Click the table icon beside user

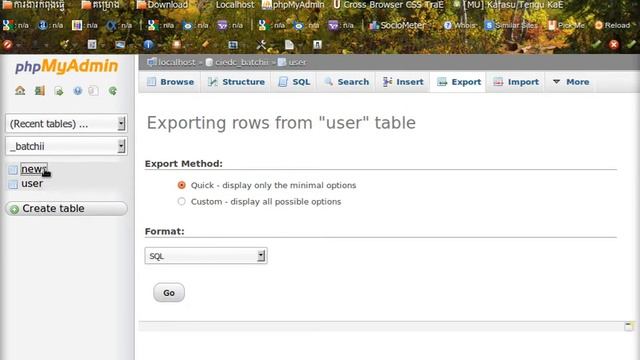pos(13,184)
